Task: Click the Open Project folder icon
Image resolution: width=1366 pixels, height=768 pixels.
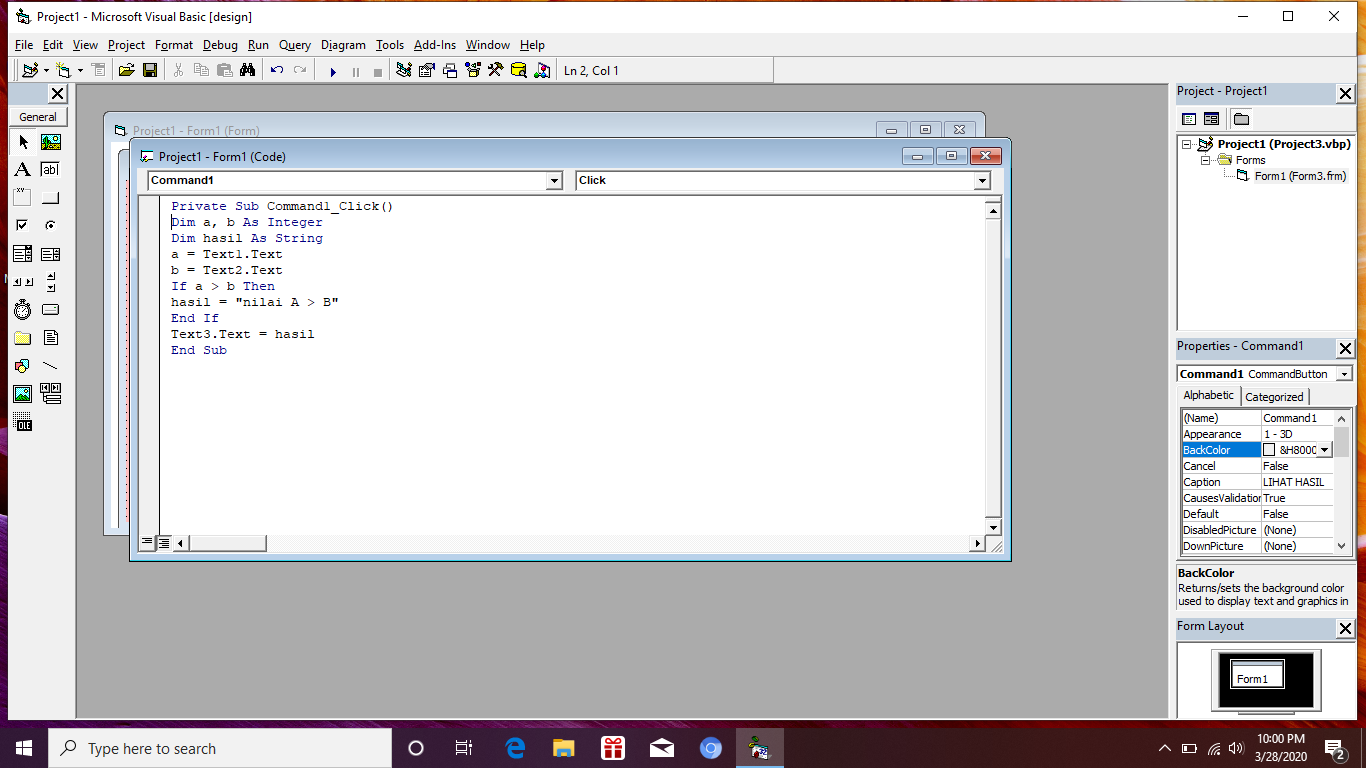Action: tap(126, 70)
